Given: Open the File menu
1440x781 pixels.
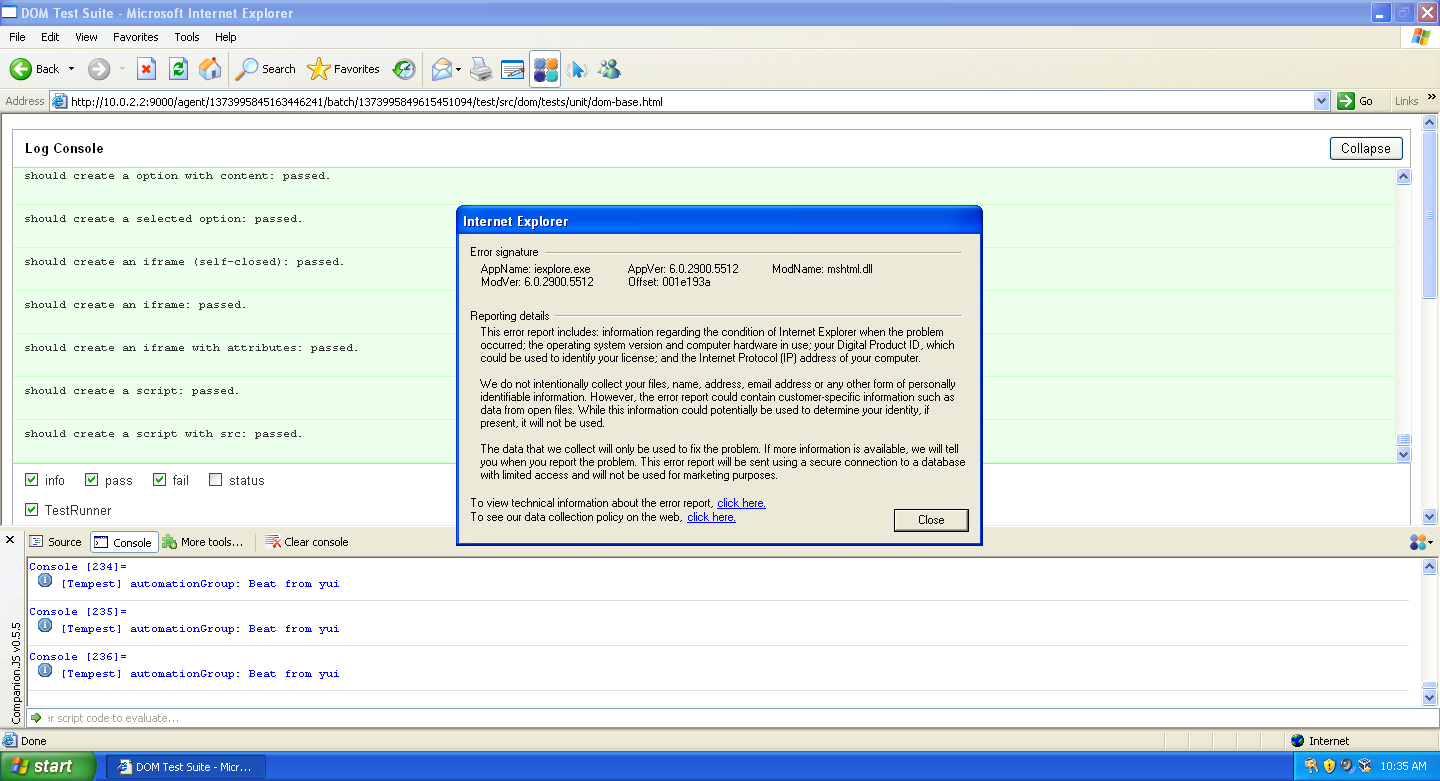Looking at the screenshot, I should click(x=17, y=37).
